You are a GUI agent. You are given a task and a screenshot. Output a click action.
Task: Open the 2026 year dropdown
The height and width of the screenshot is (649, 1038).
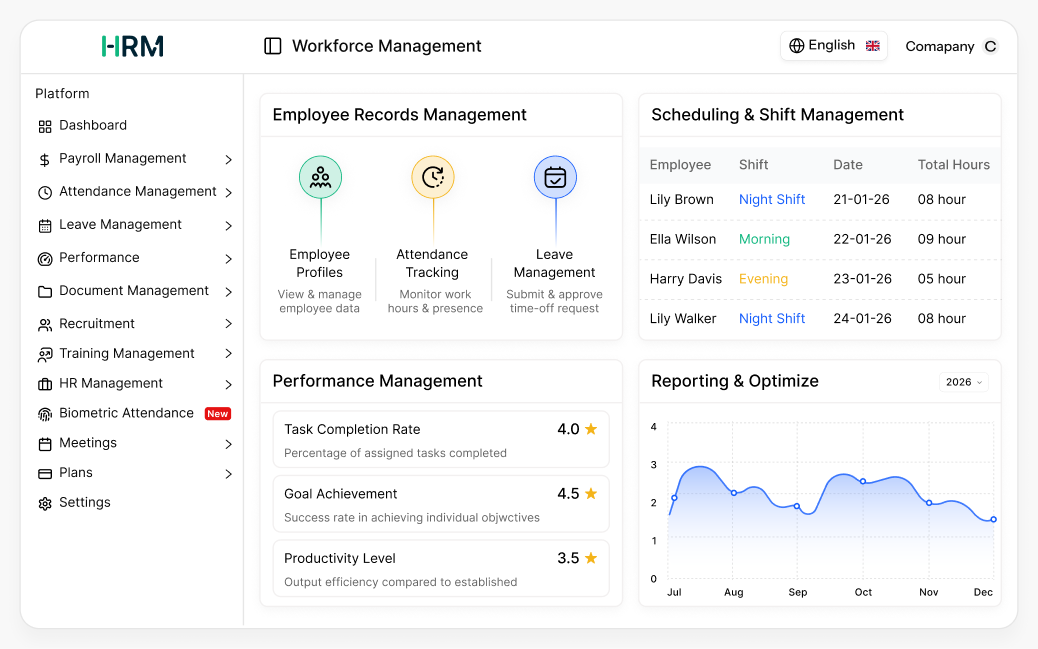click(962, 381)
